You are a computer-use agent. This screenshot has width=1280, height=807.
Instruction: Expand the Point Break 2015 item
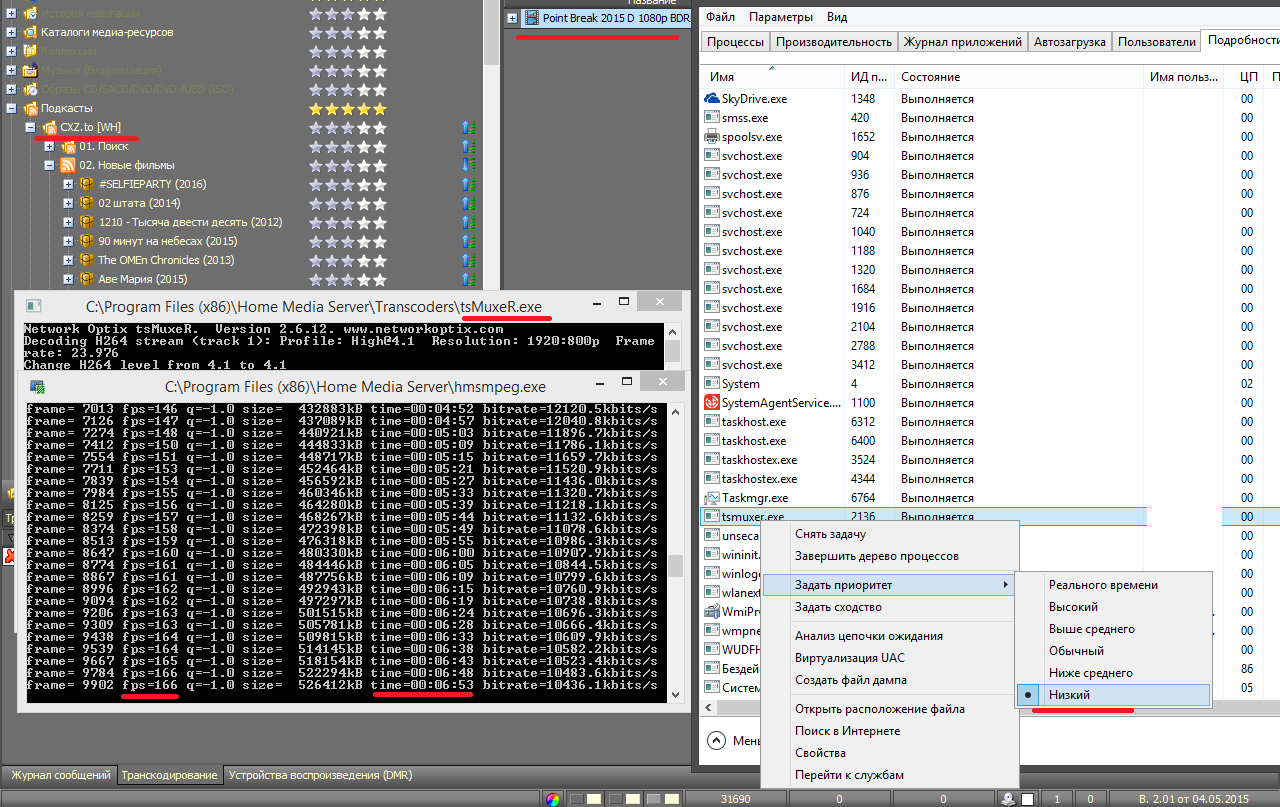click(513, 18)
